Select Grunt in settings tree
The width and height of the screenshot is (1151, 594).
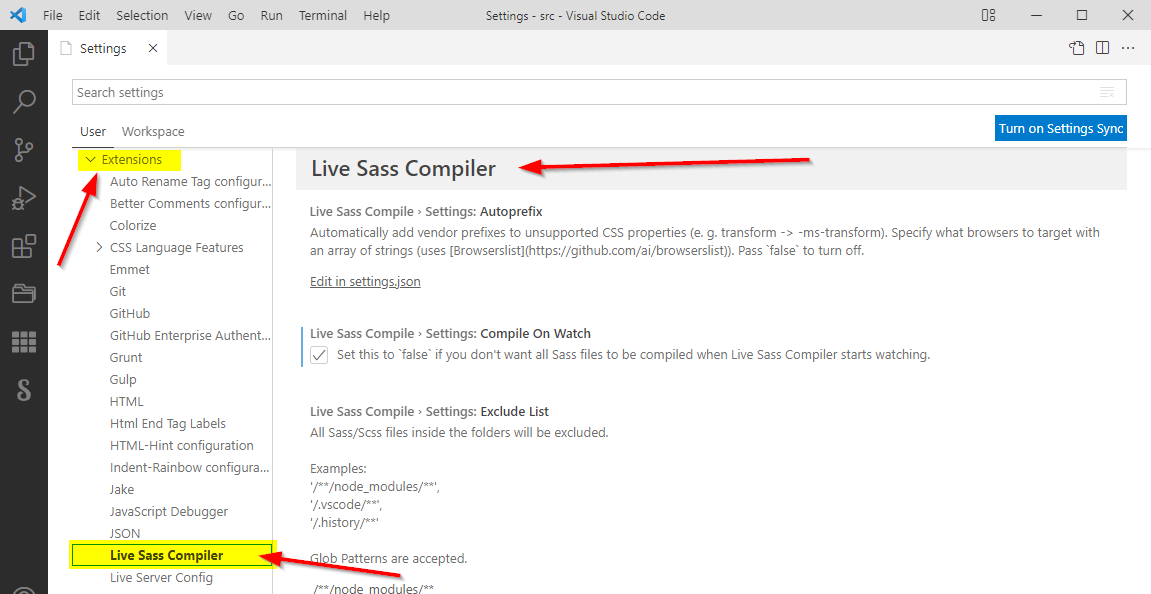[x=126, y=358]
